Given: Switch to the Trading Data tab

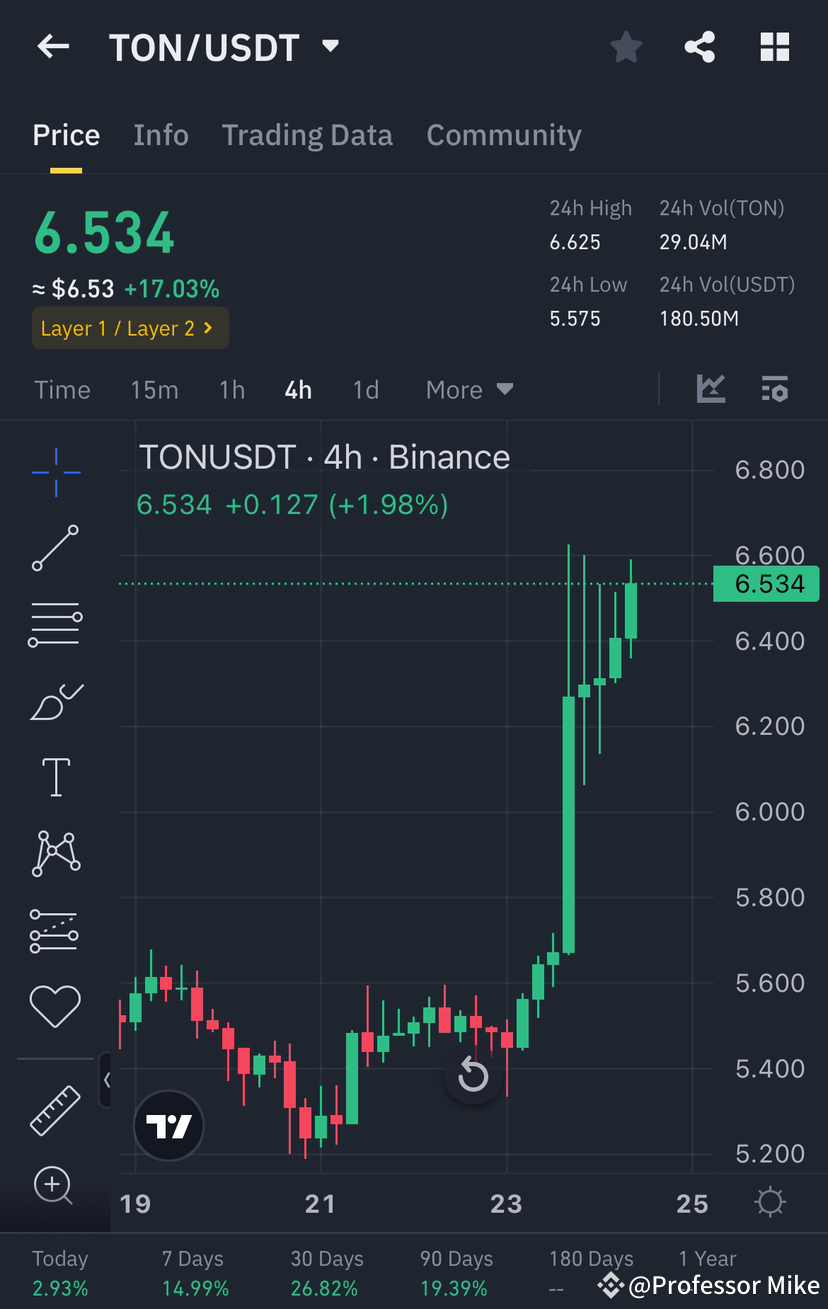Looking at the screenshot, I should [x=307, y=134].
